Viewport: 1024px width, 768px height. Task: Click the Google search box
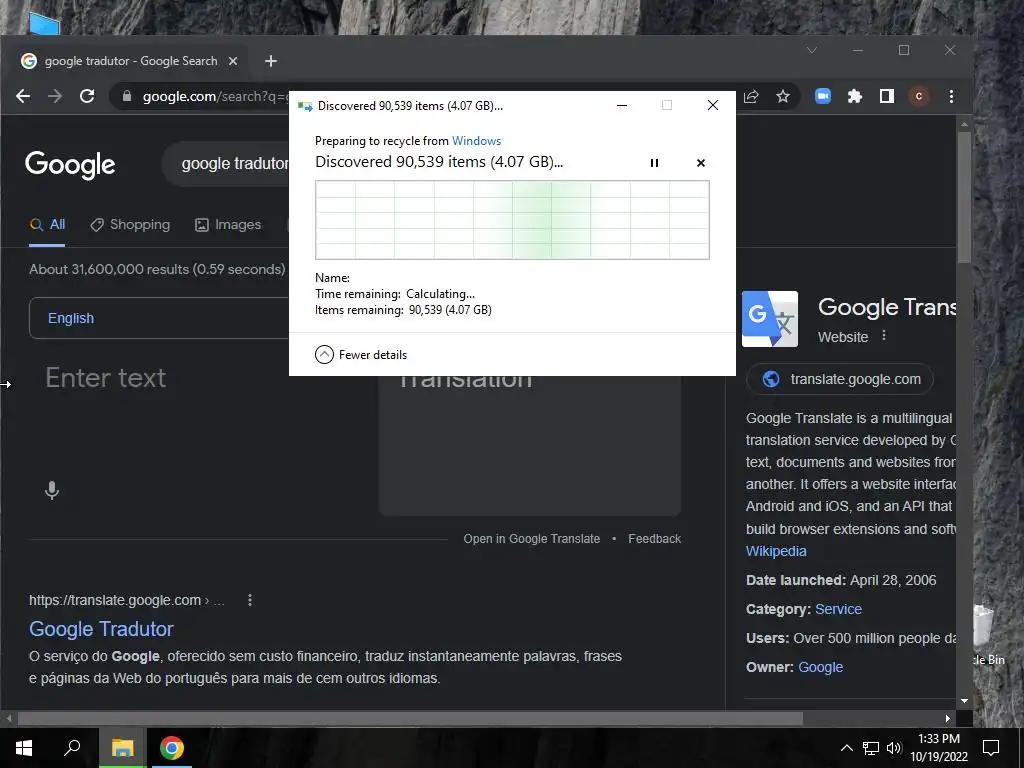tap(225, 163)
